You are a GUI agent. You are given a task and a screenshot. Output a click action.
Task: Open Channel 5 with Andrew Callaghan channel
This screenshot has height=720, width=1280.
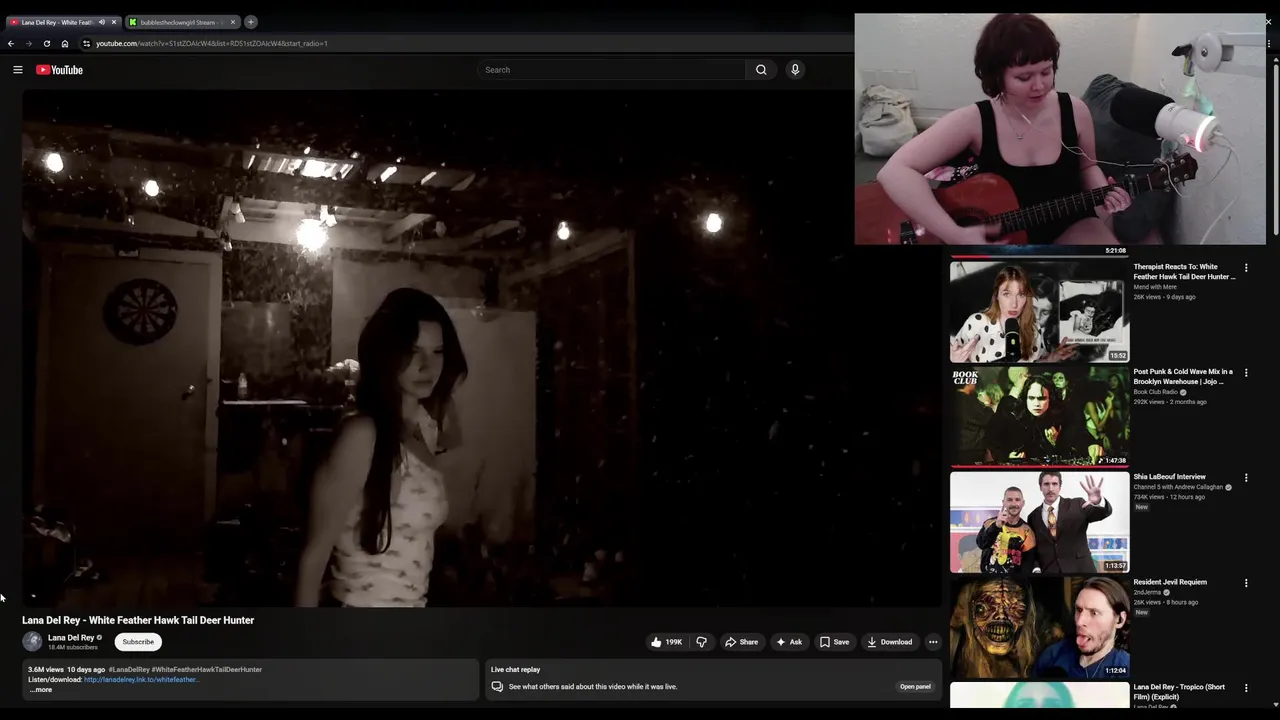coord(1178,487)
